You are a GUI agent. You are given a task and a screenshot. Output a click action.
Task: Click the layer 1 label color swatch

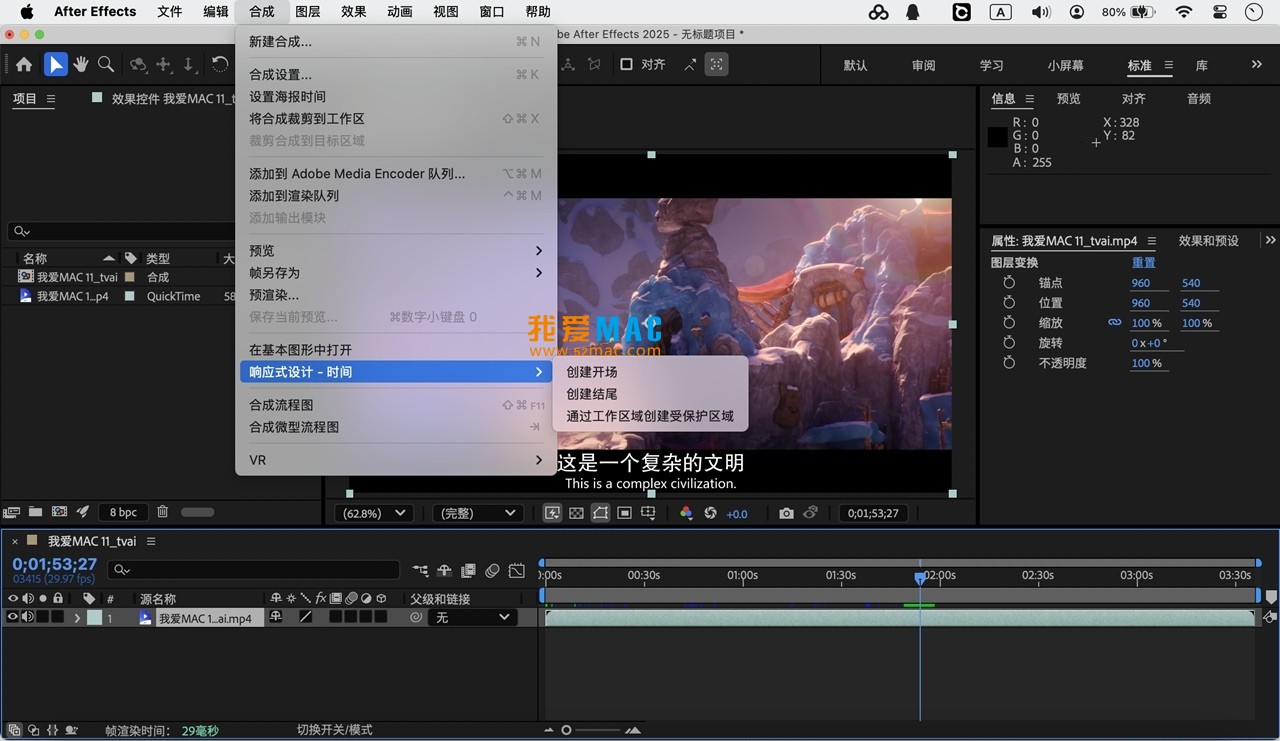pos(94,618)
